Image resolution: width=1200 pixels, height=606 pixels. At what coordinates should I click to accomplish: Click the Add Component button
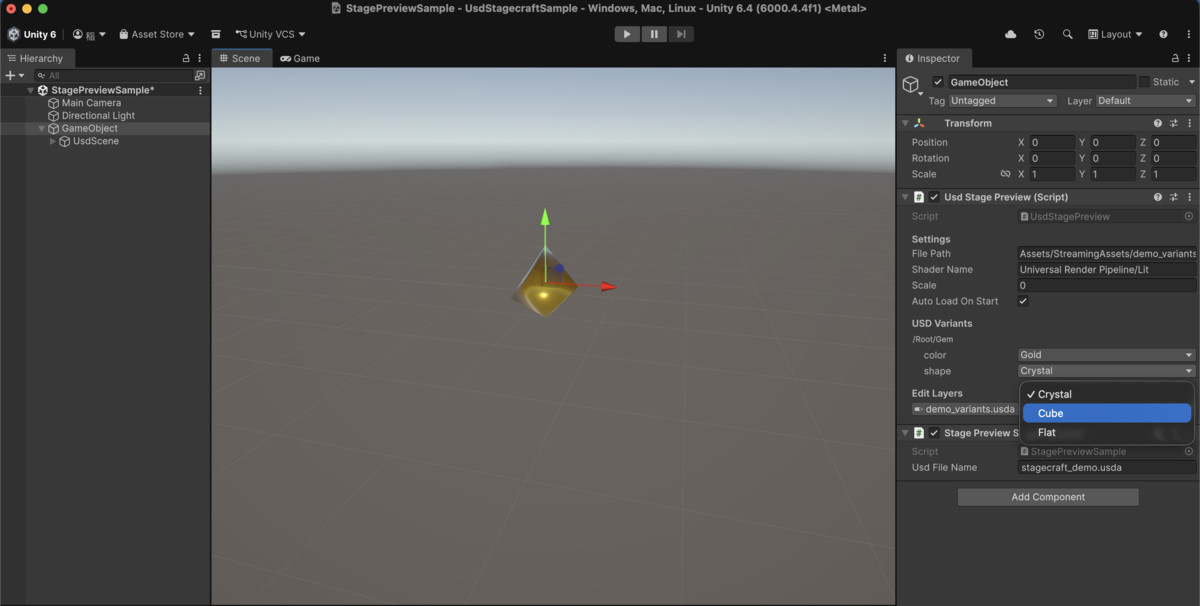tap(1048, 497)
